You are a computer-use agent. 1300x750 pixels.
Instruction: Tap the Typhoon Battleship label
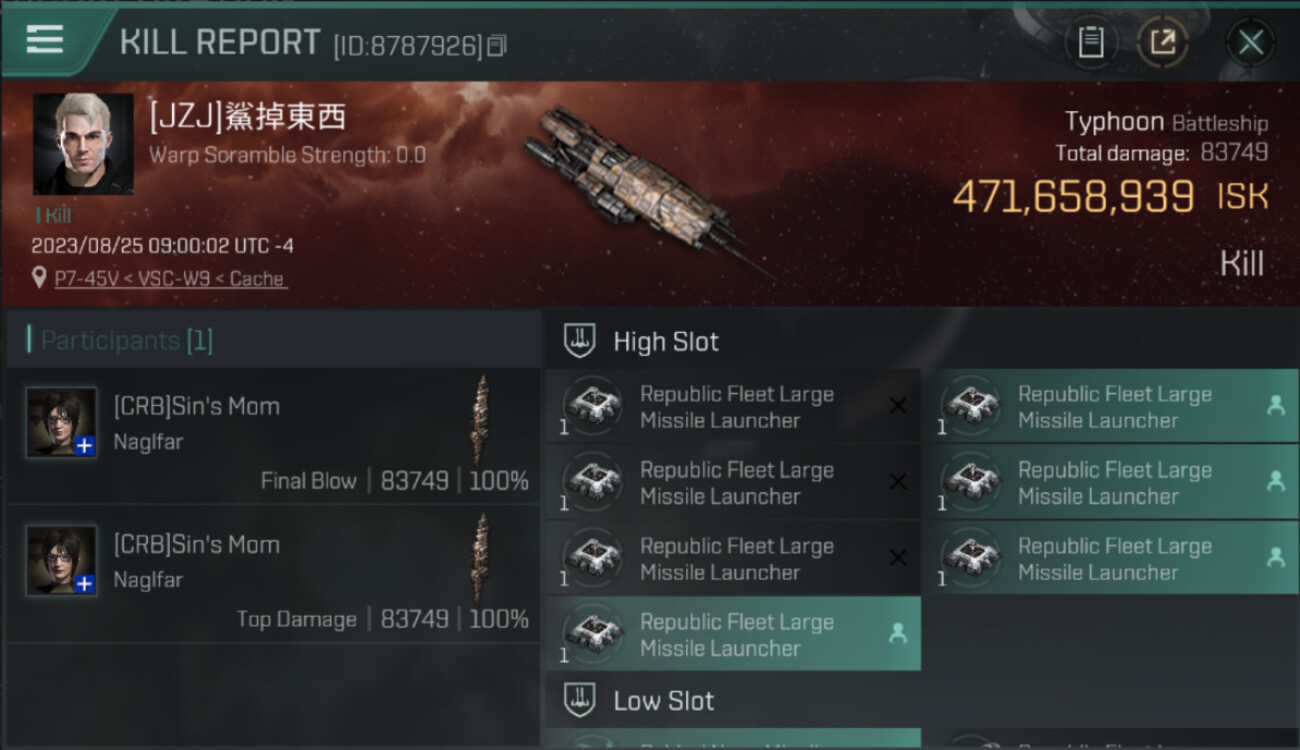(1166, 123)
